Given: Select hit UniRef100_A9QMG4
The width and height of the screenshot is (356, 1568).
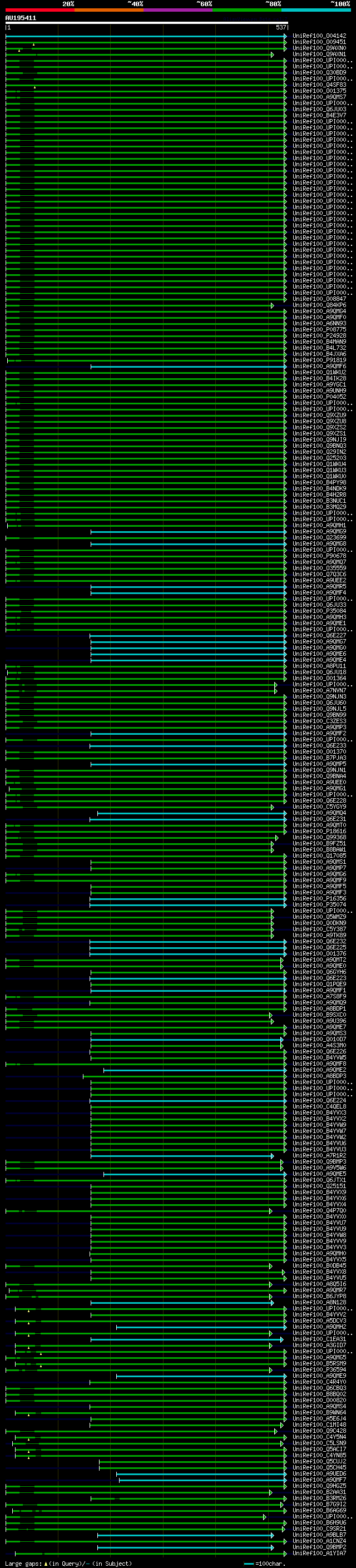Looking at the screenshot, I should [x=319, y=311].
